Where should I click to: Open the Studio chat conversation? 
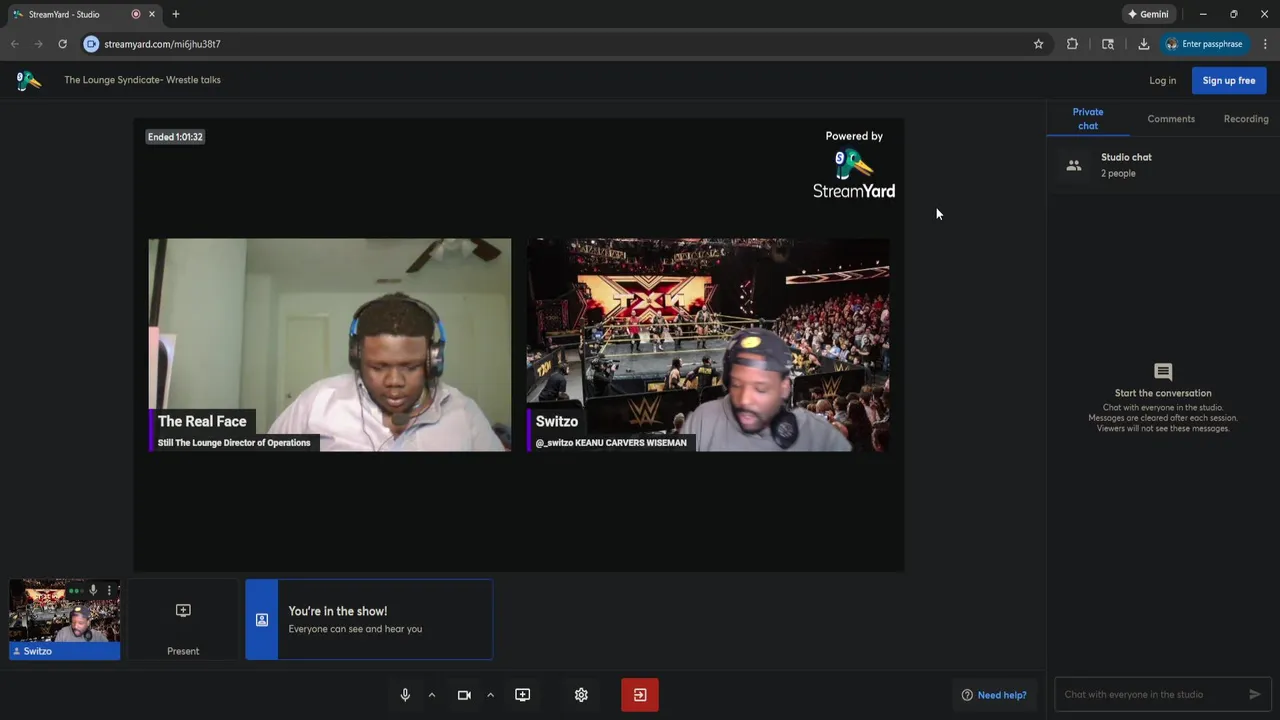tap(1163, 165)
